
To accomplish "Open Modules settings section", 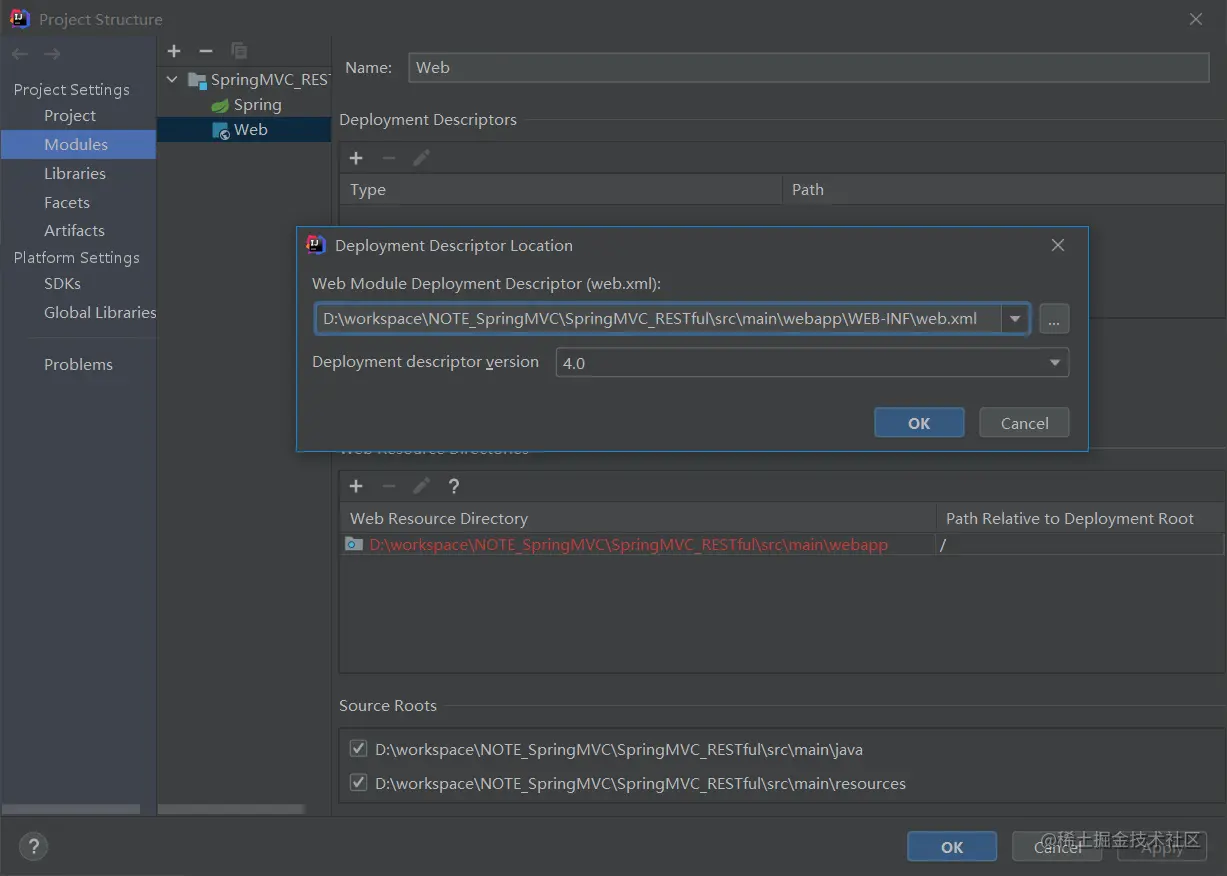I will (x=76, y=145).
